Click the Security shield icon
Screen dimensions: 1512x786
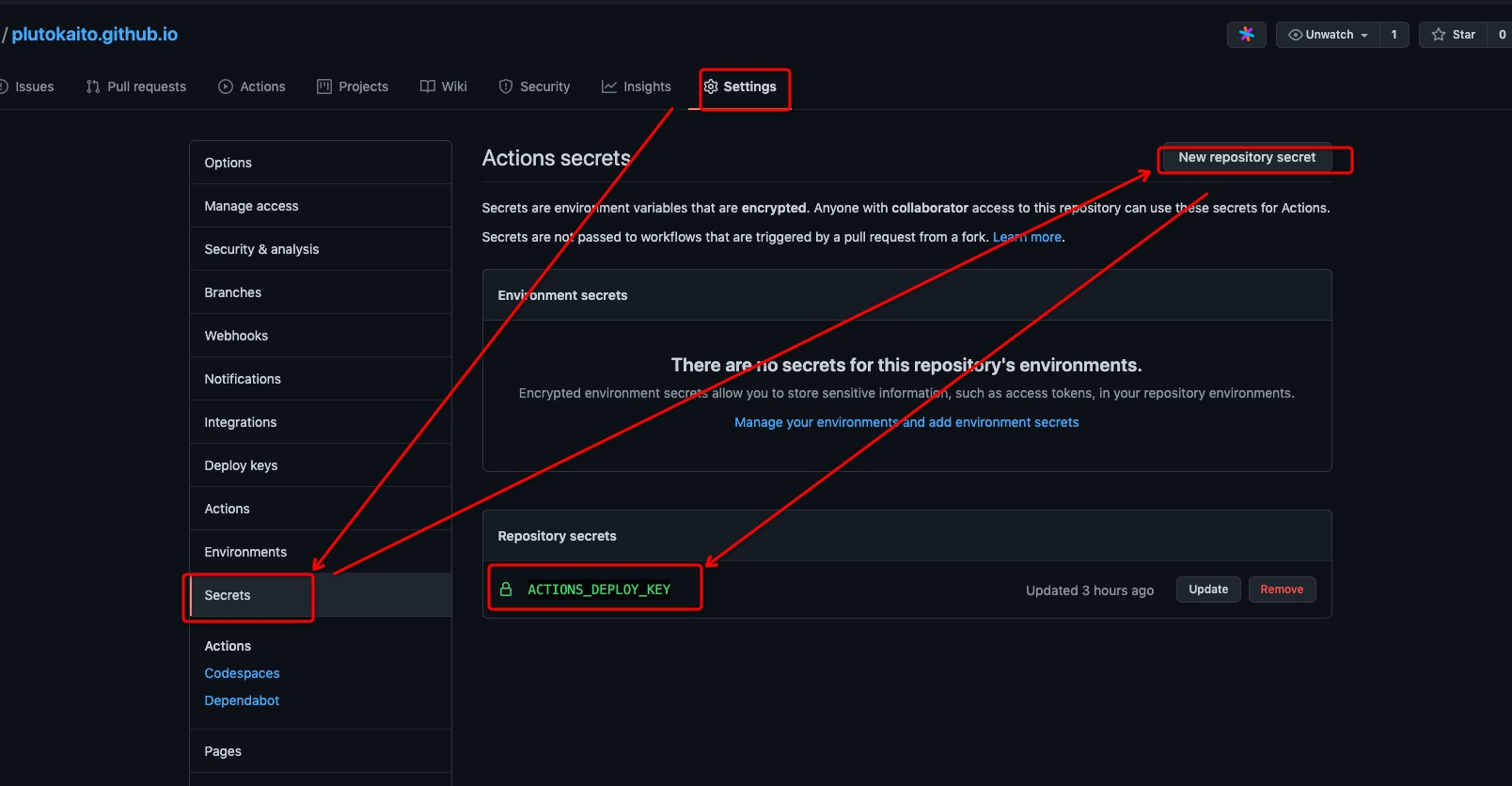[x=506, y=86]
